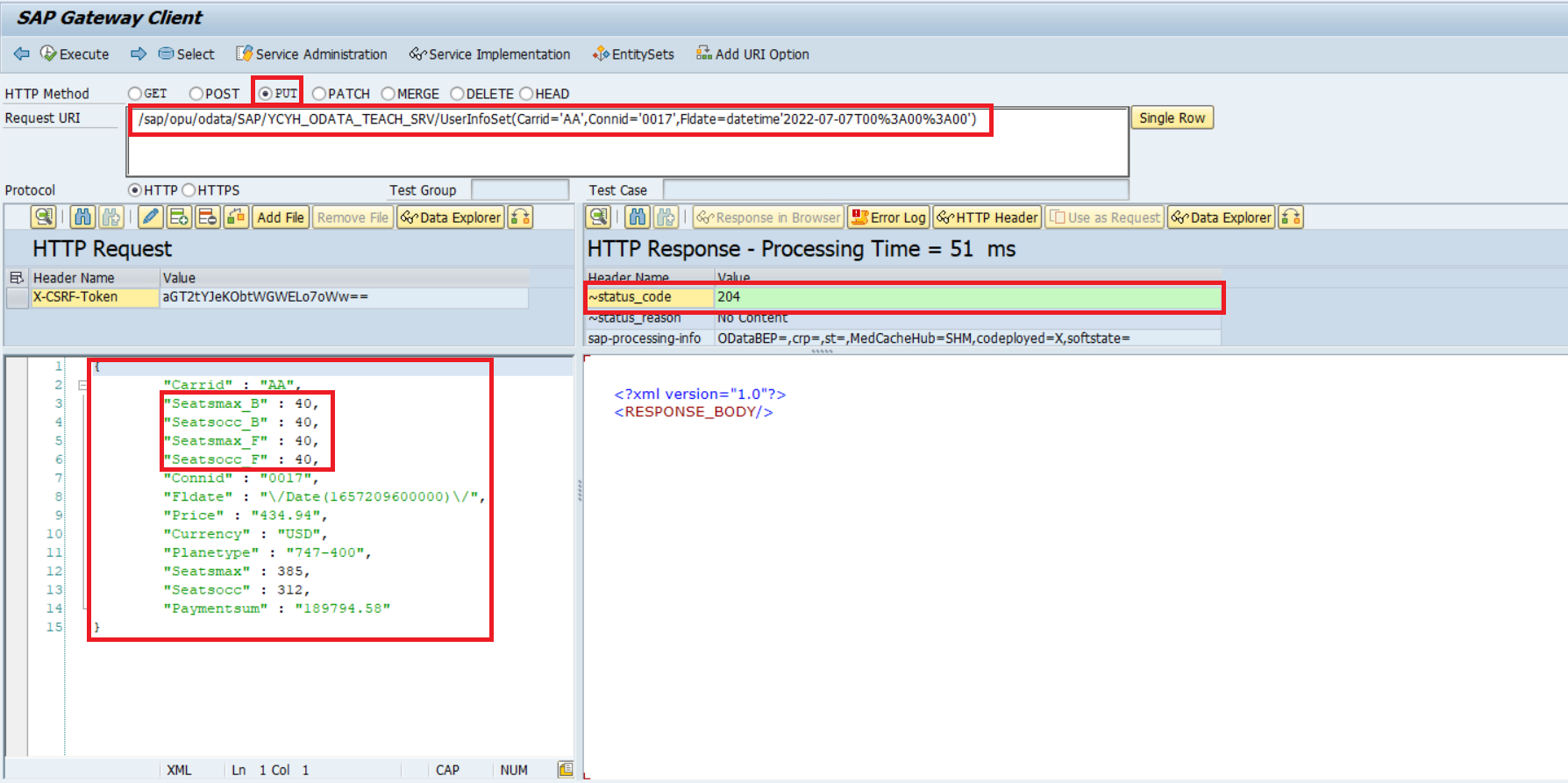The image size is (1568, 783).
Task: Click the HTTP Header button
Action: (x=987, y=217)
